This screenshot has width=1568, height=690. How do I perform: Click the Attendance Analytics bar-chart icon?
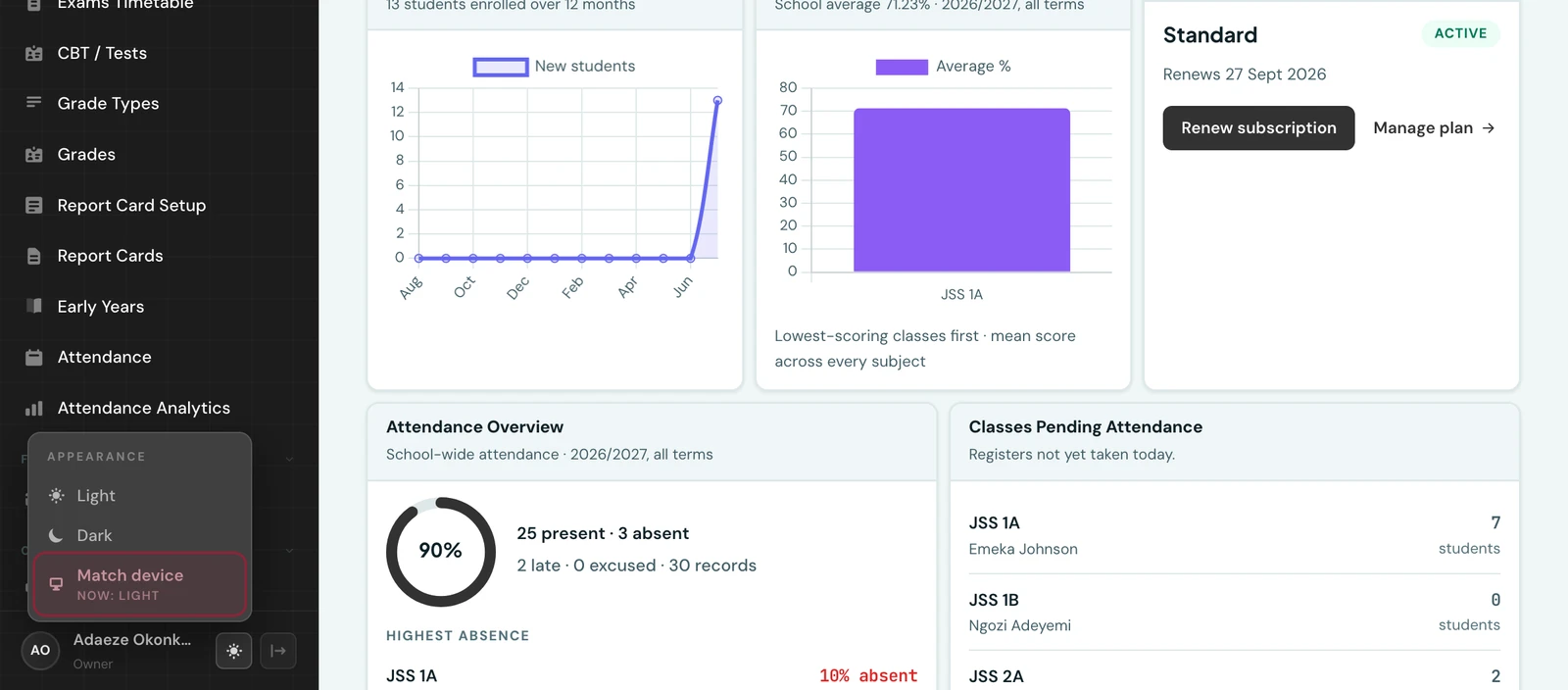34,408
